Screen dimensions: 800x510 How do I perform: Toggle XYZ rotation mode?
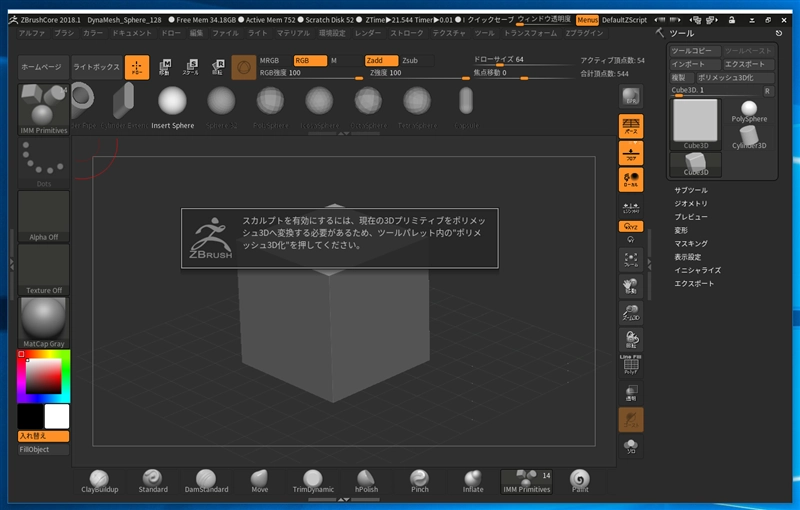(631, 226)
